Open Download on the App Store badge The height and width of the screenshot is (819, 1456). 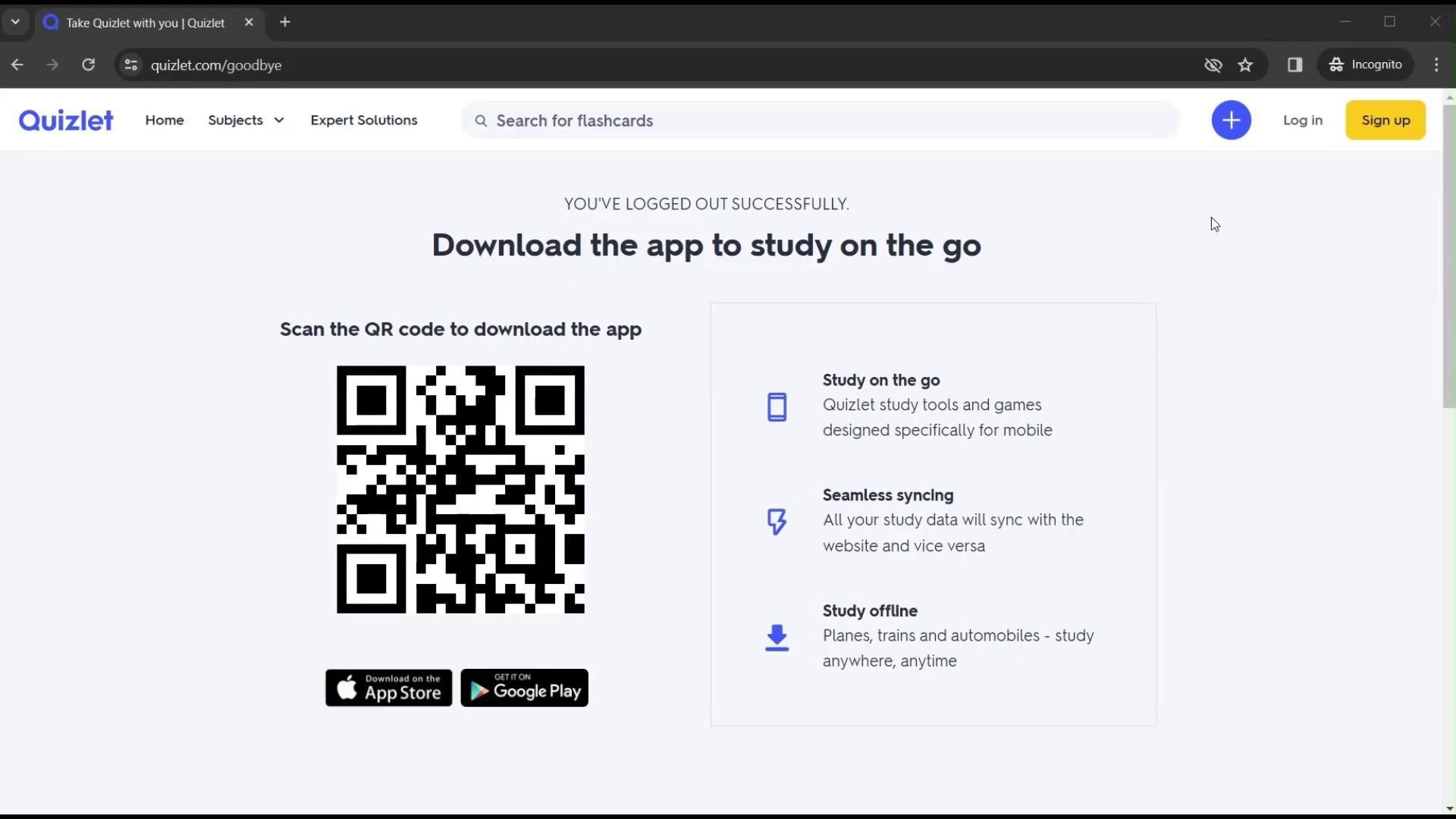tap(388, 687)
